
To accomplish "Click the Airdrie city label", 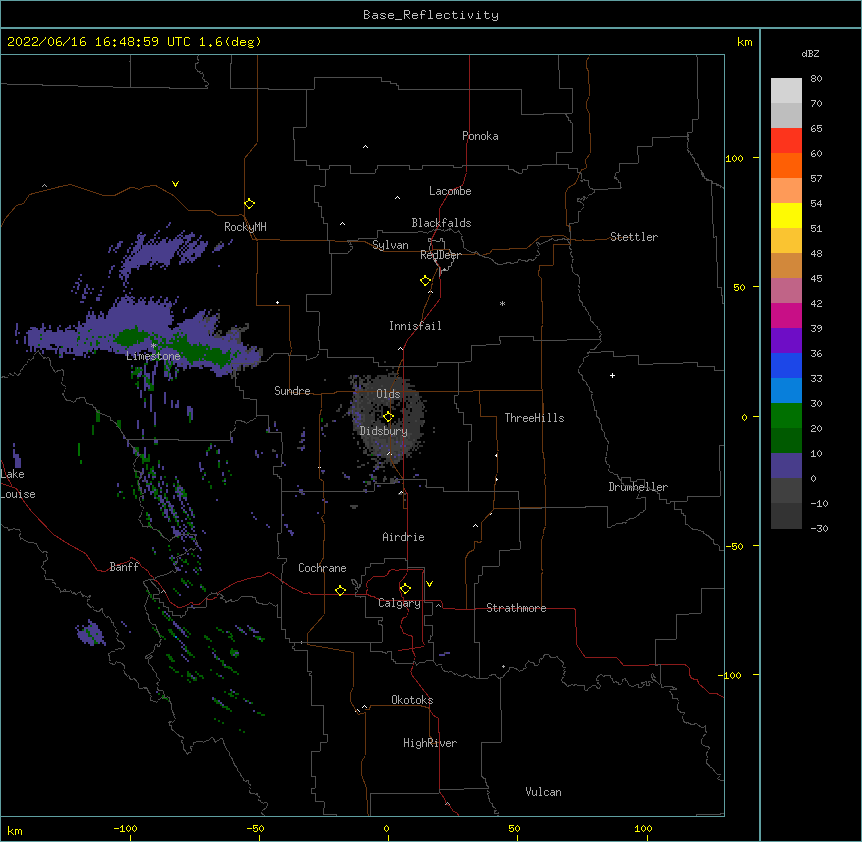I will [x=403, y=537].
